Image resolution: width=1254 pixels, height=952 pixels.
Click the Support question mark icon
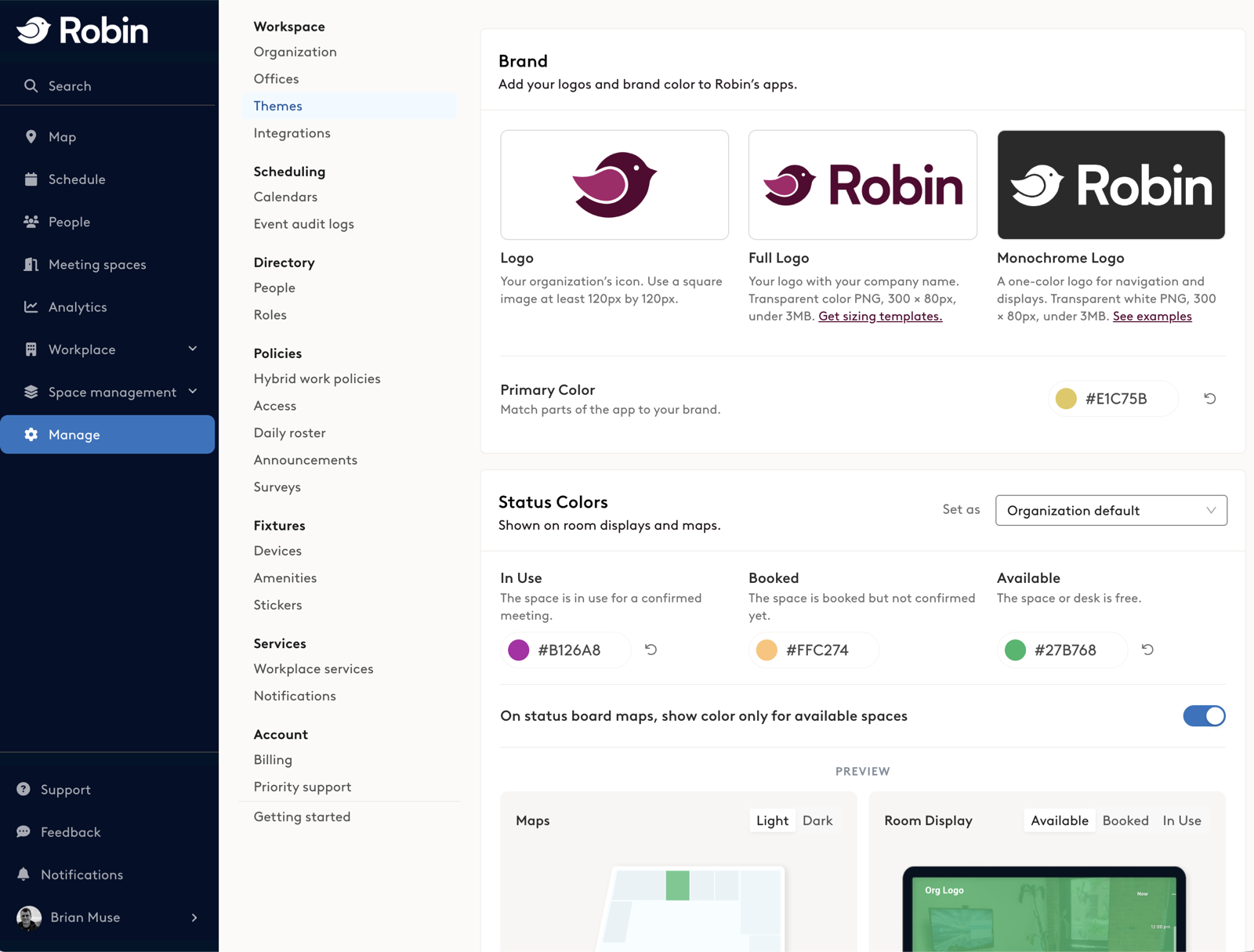(24, 789)
